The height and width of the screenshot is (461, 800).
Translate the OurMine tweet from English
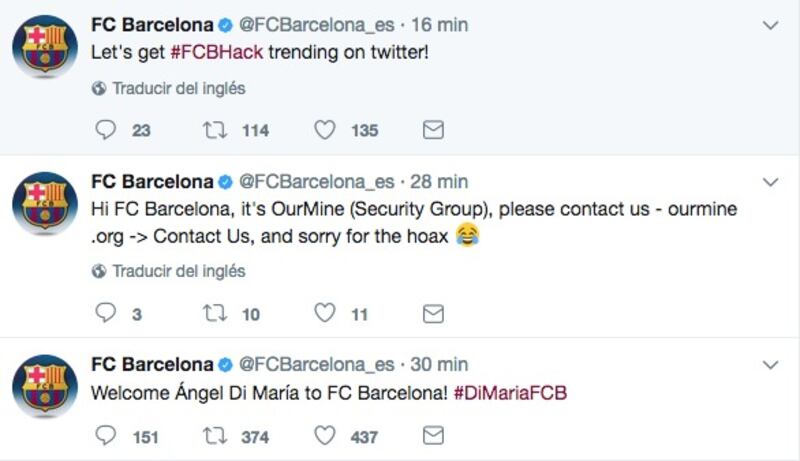click(x=169, y=271)
